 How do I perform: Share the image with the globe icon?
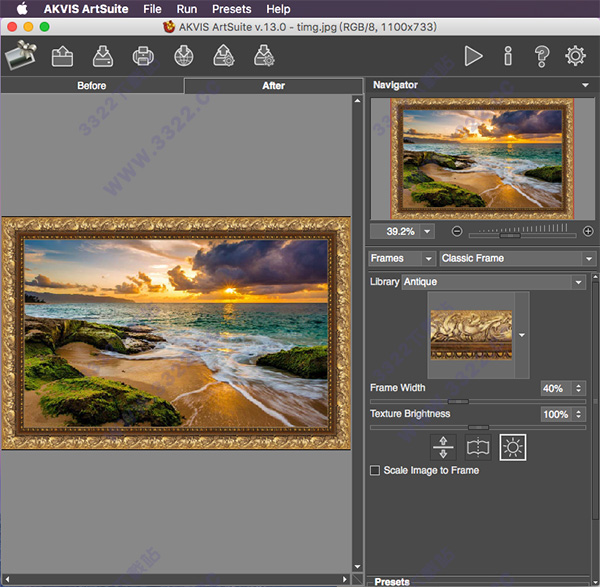184,56
